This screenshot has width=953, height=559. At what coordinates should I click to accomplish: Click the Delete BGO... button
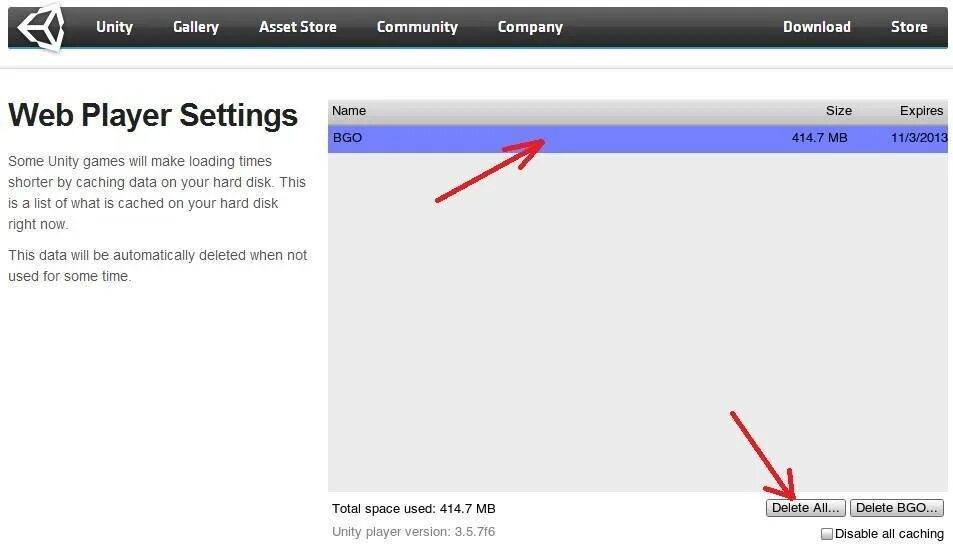(896, 508)
